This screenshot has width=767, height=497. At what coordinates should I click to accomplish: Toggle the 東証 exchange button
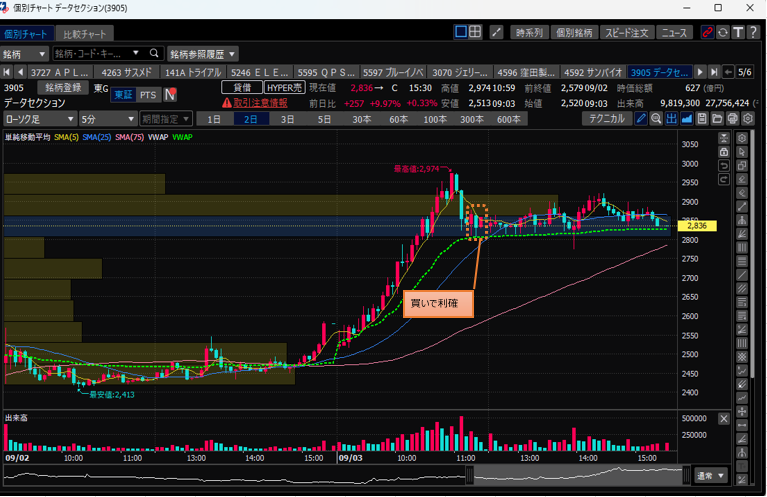122,95
